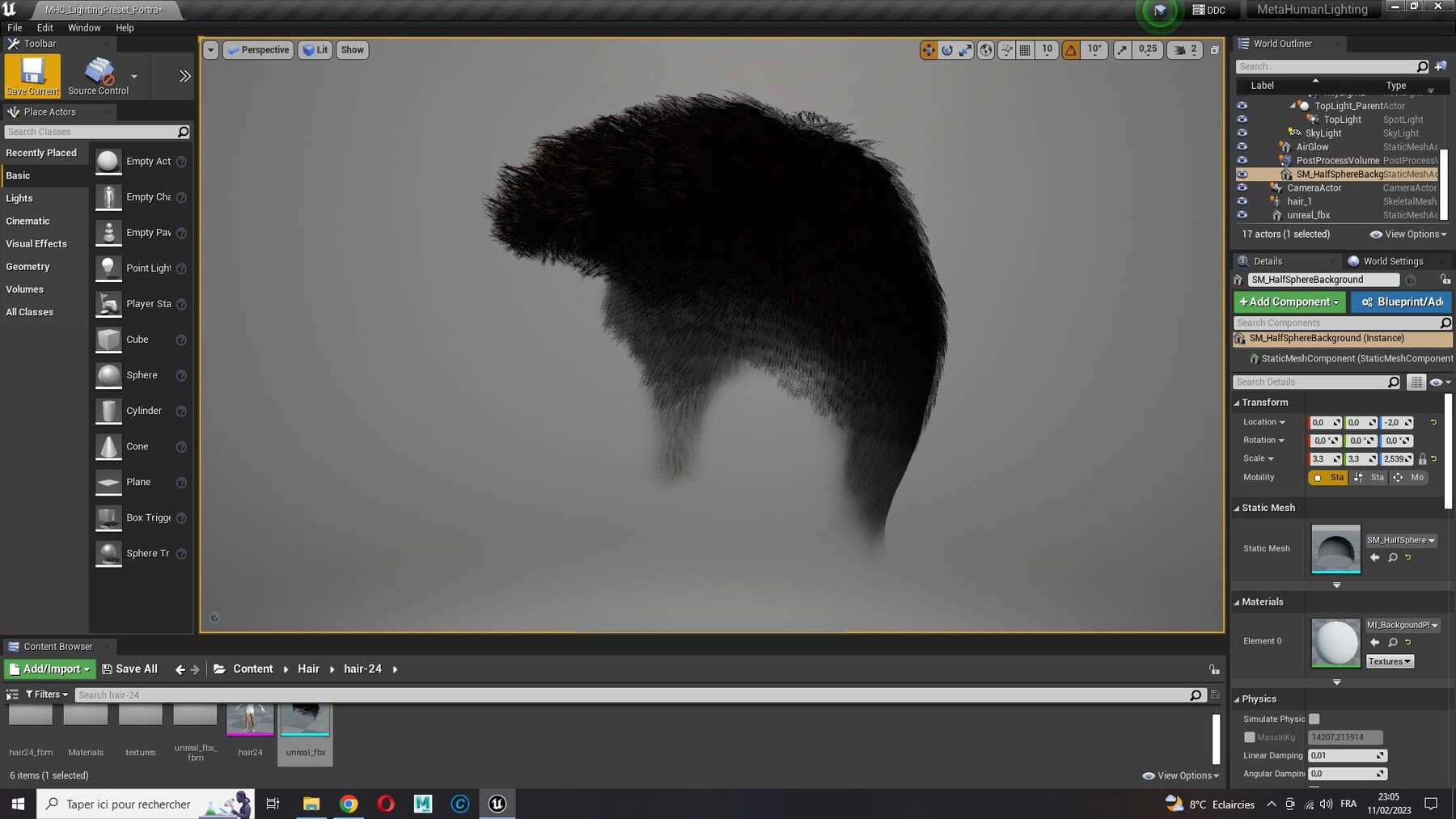Open the Edit menu

(x=45, y=27)
